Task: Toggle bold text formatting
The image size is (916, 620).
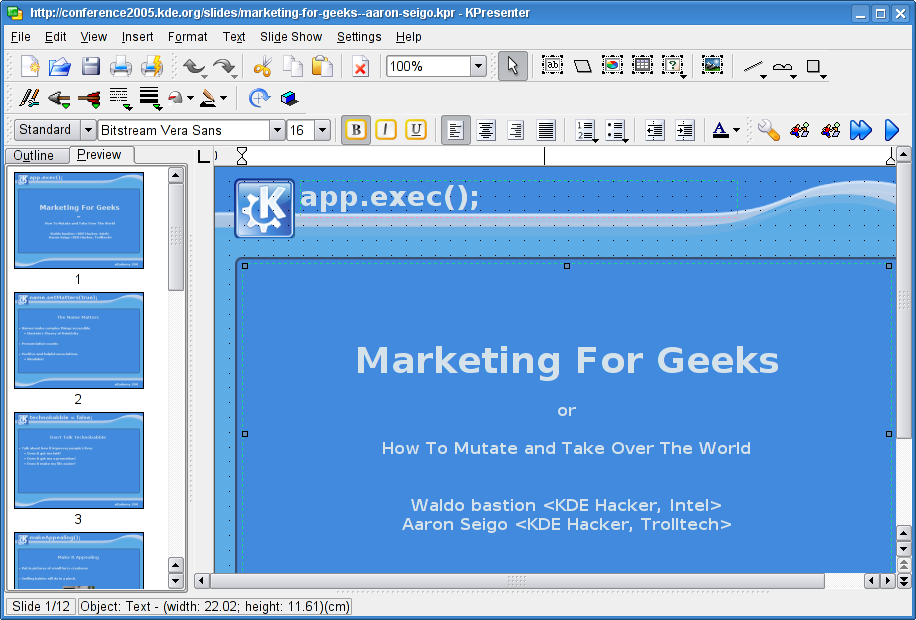Action: 356,130
